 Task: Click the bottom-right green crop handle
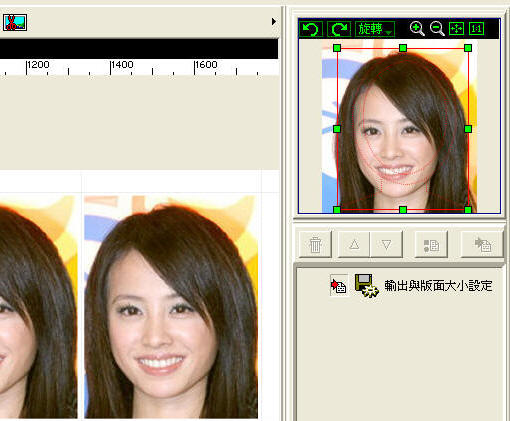point(468,210)
